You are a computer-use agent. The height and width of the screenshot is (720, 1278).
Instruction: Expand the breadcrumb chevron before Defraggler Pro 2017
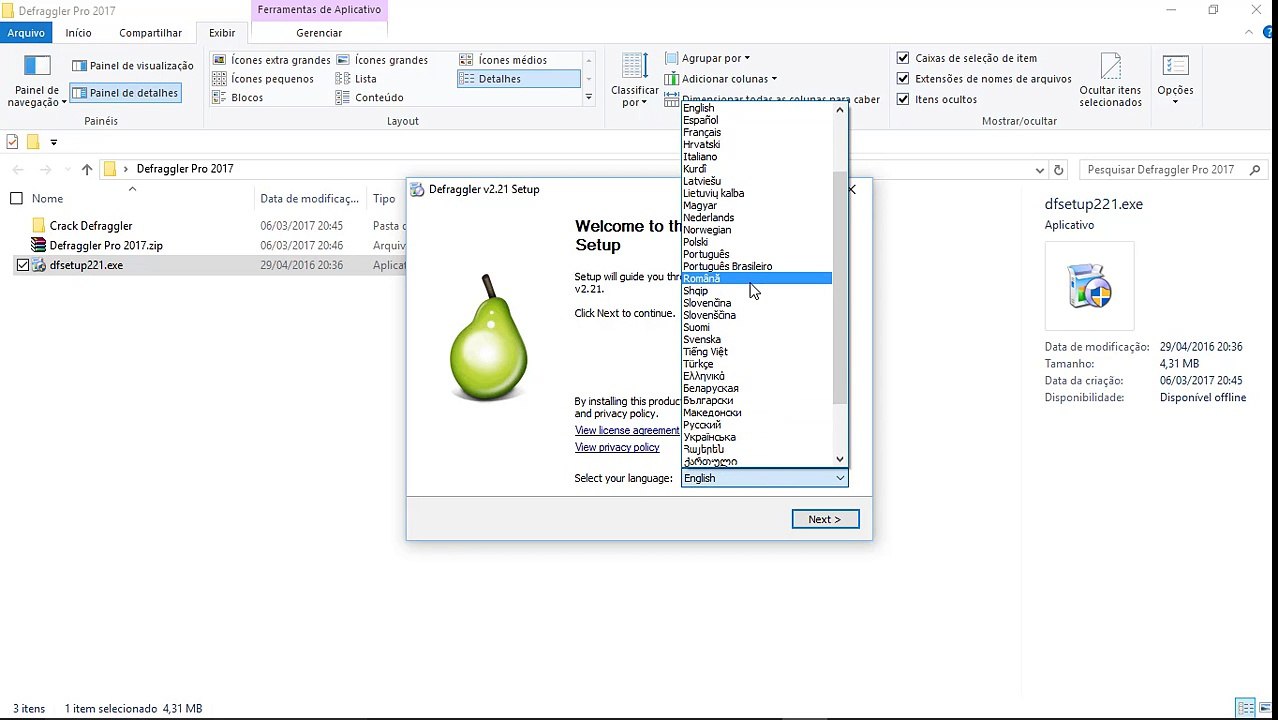(126, 169)
